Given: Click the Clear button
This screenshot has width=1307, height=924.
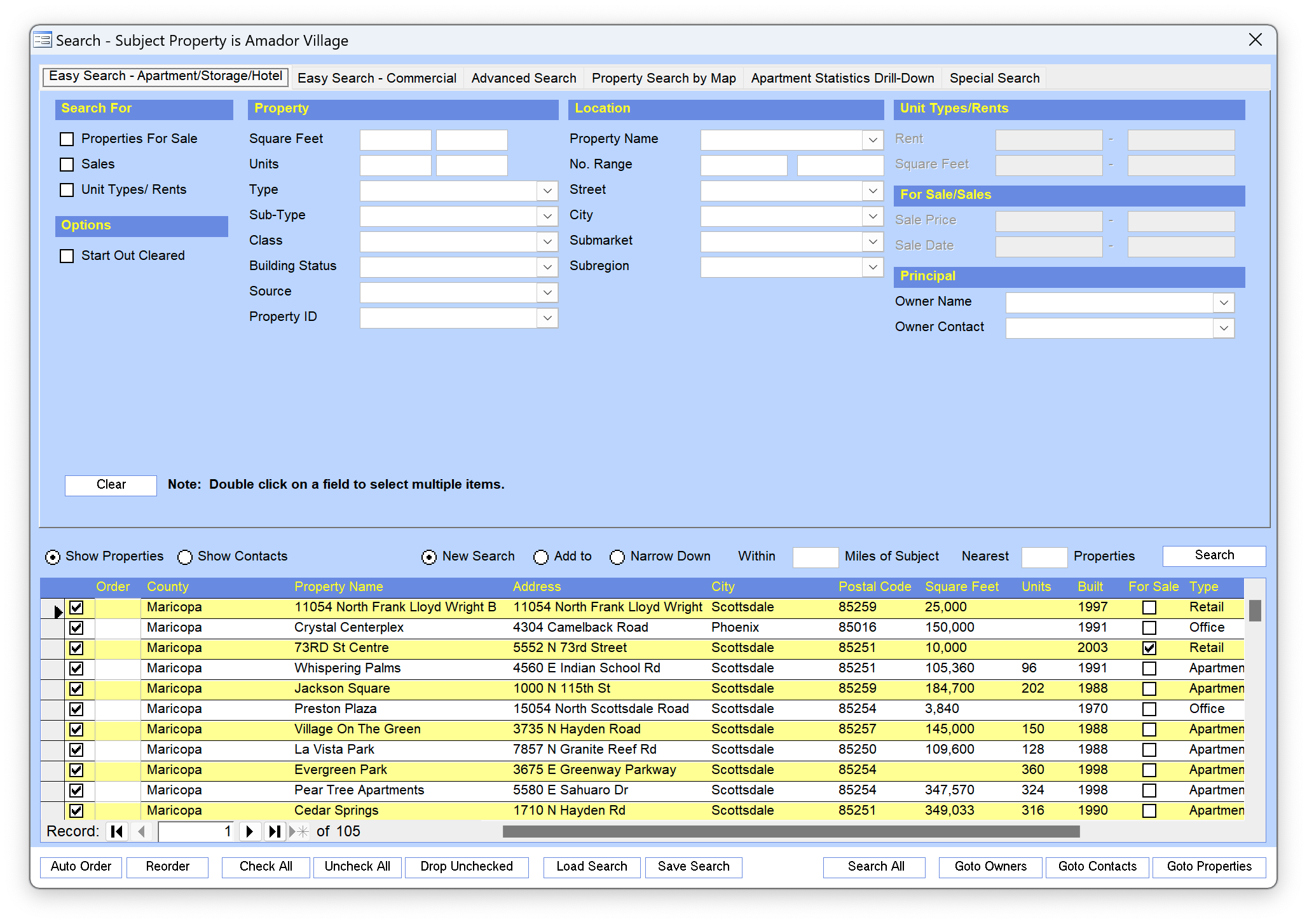Looking at the screenshot, I should (x=110, y=485).
